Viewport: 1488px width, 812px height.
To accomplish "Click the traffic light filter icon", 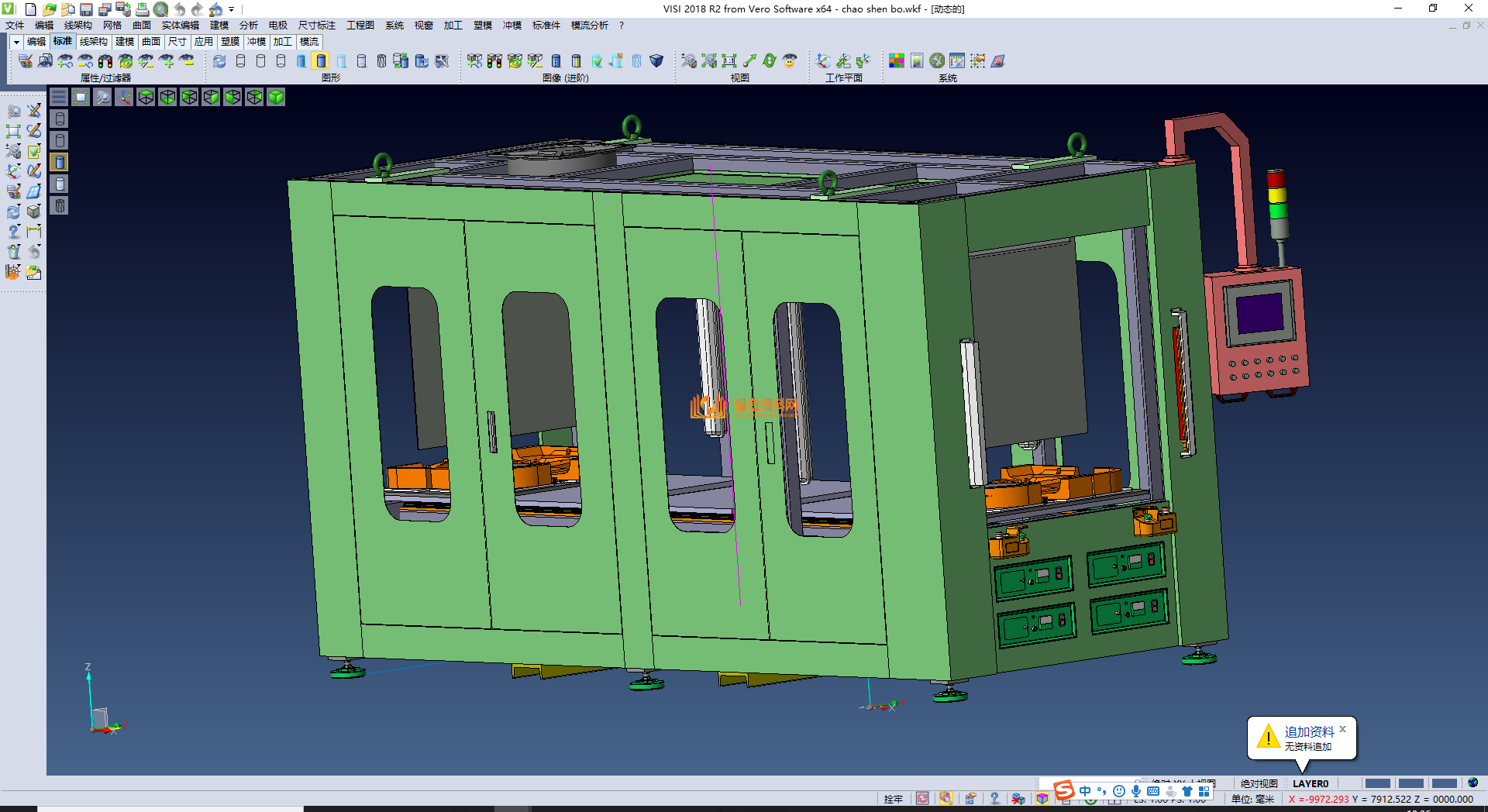I will coord(105,60).
